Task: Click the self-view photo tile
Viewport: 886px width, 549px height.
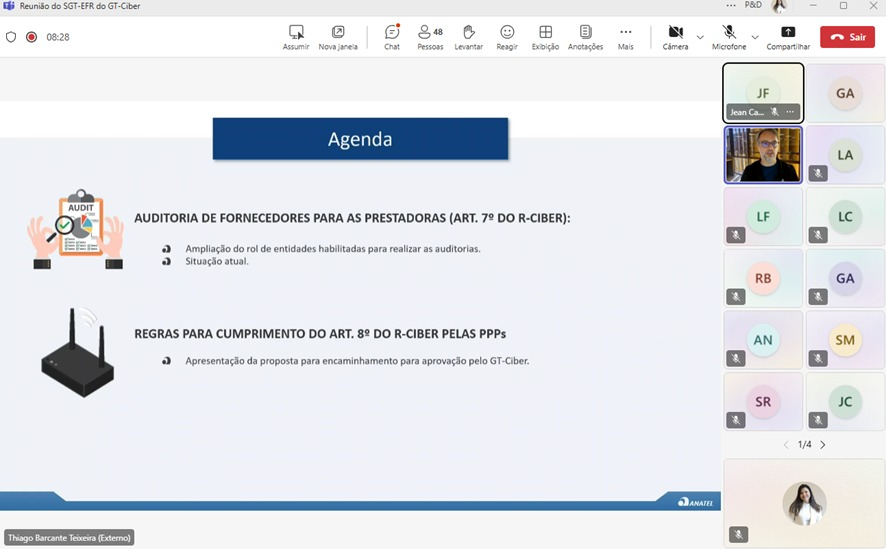Action: coord(804,503)
